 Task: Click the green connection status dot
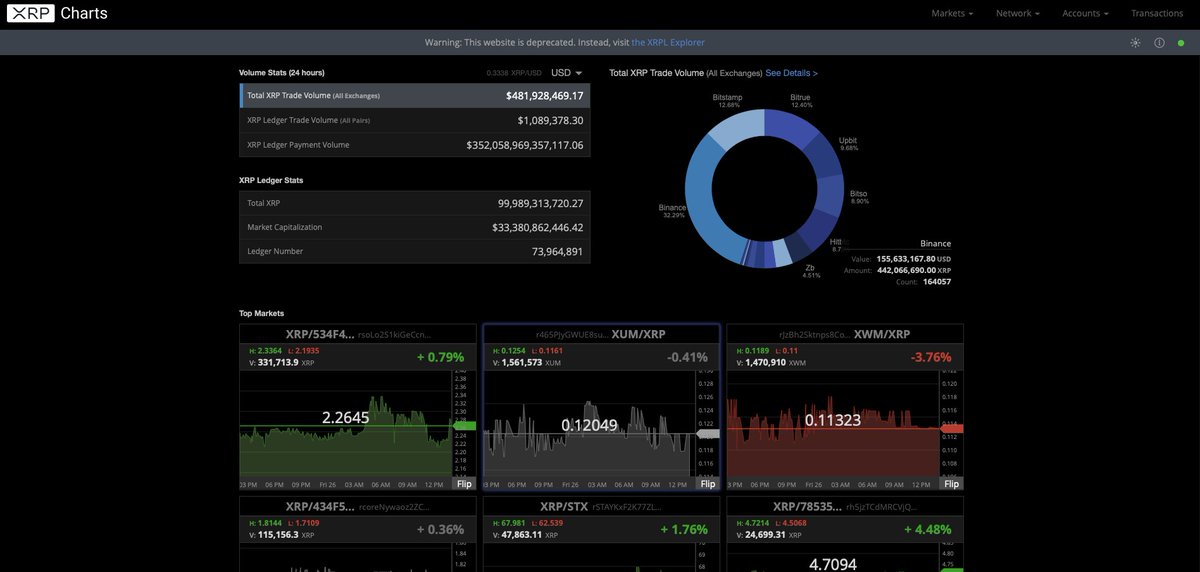coord(1182,42)
